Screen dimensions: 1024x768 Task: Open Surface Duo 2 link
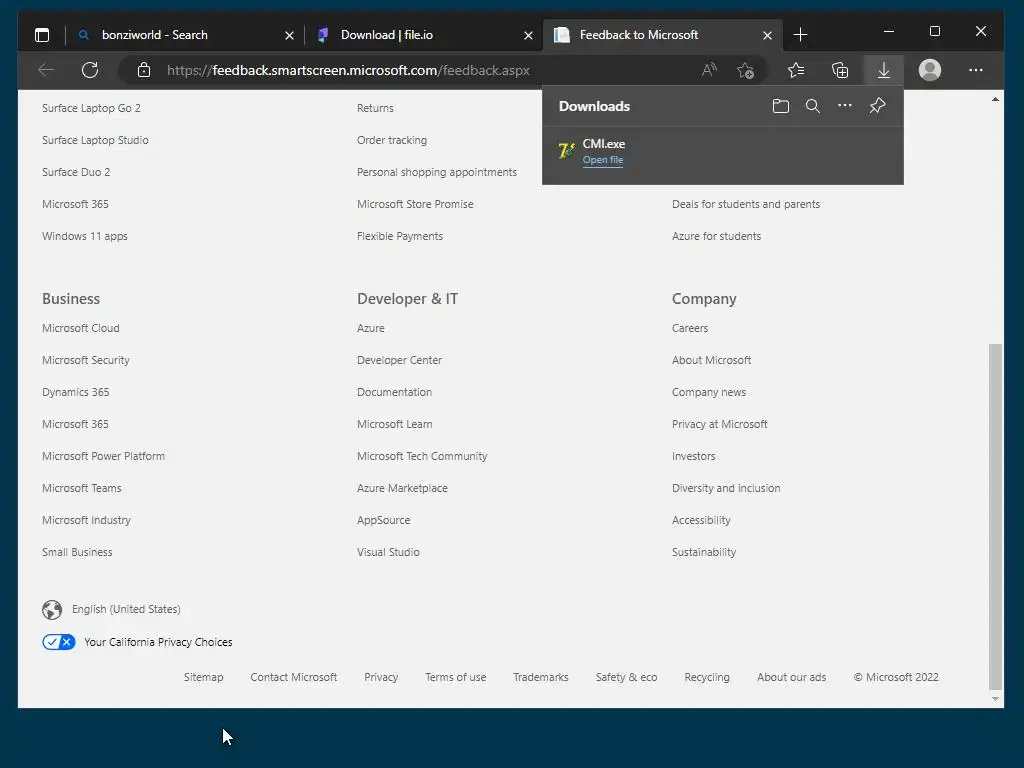click(76, 172)
